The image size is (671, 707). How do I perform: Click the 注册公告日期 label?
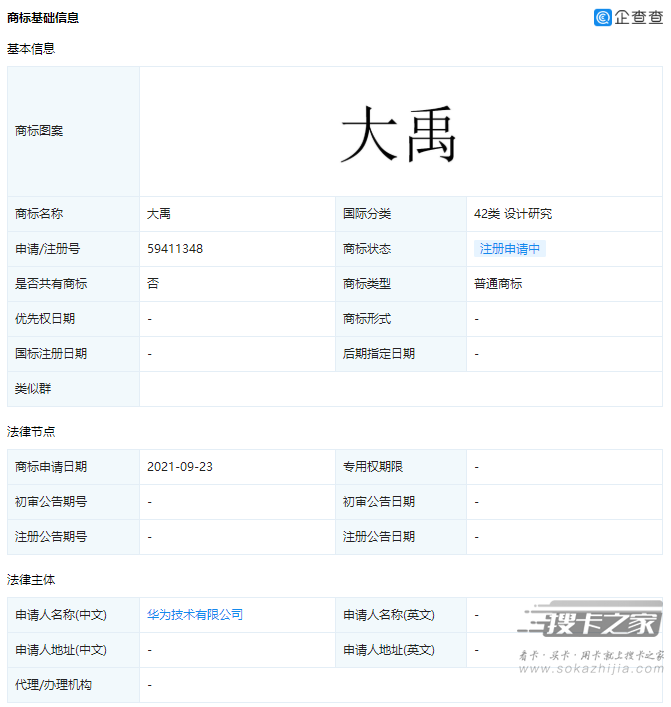click(379, 537)
